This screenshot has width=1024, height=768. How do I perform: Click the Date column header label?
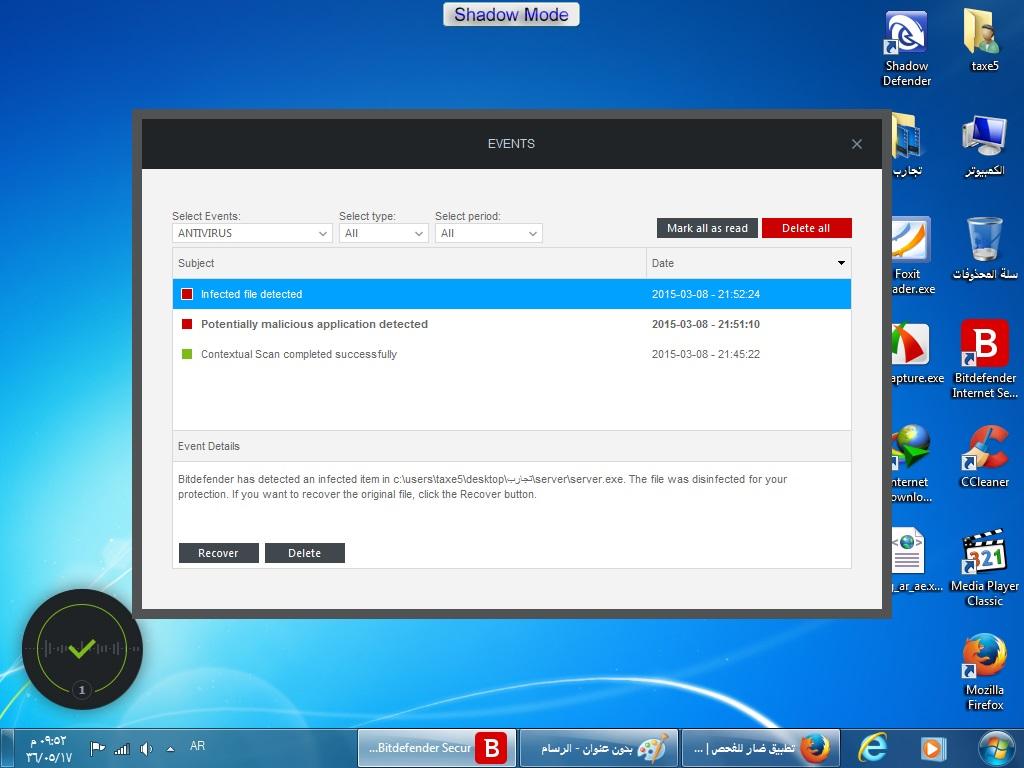tap(663, 263)
